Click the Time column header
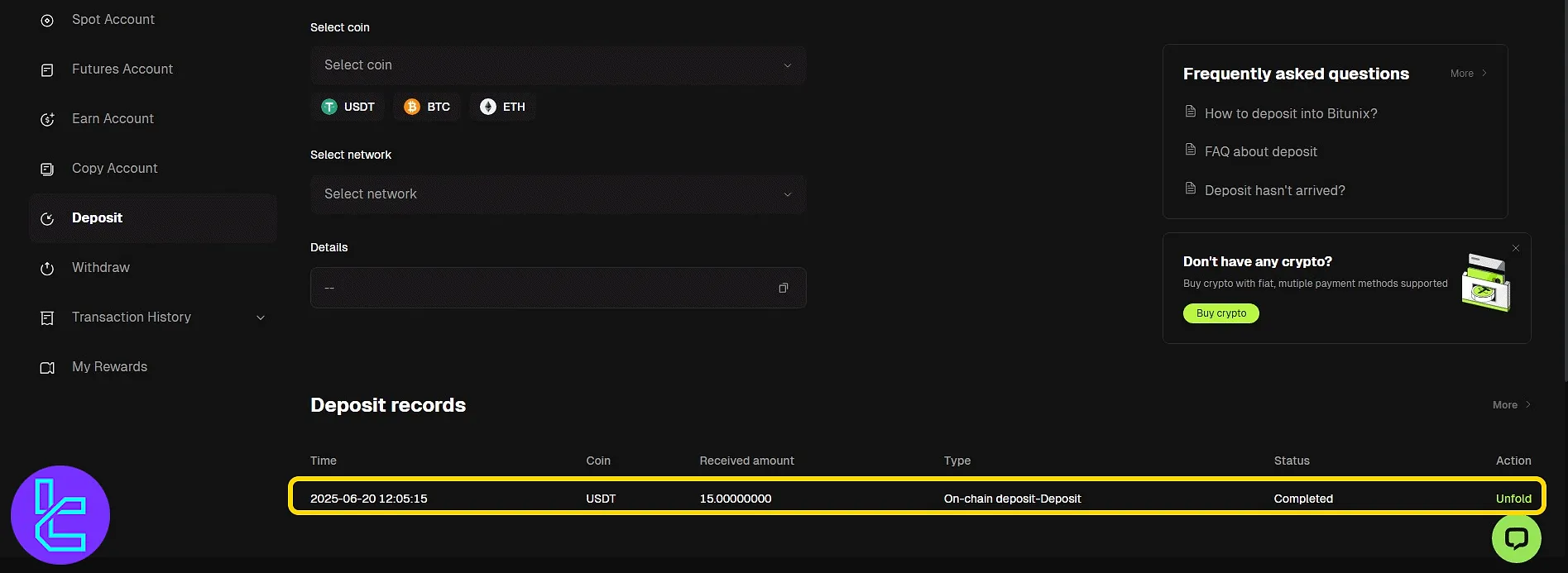Viewport: 1568px width, 573px height. (x=324, y=461)
